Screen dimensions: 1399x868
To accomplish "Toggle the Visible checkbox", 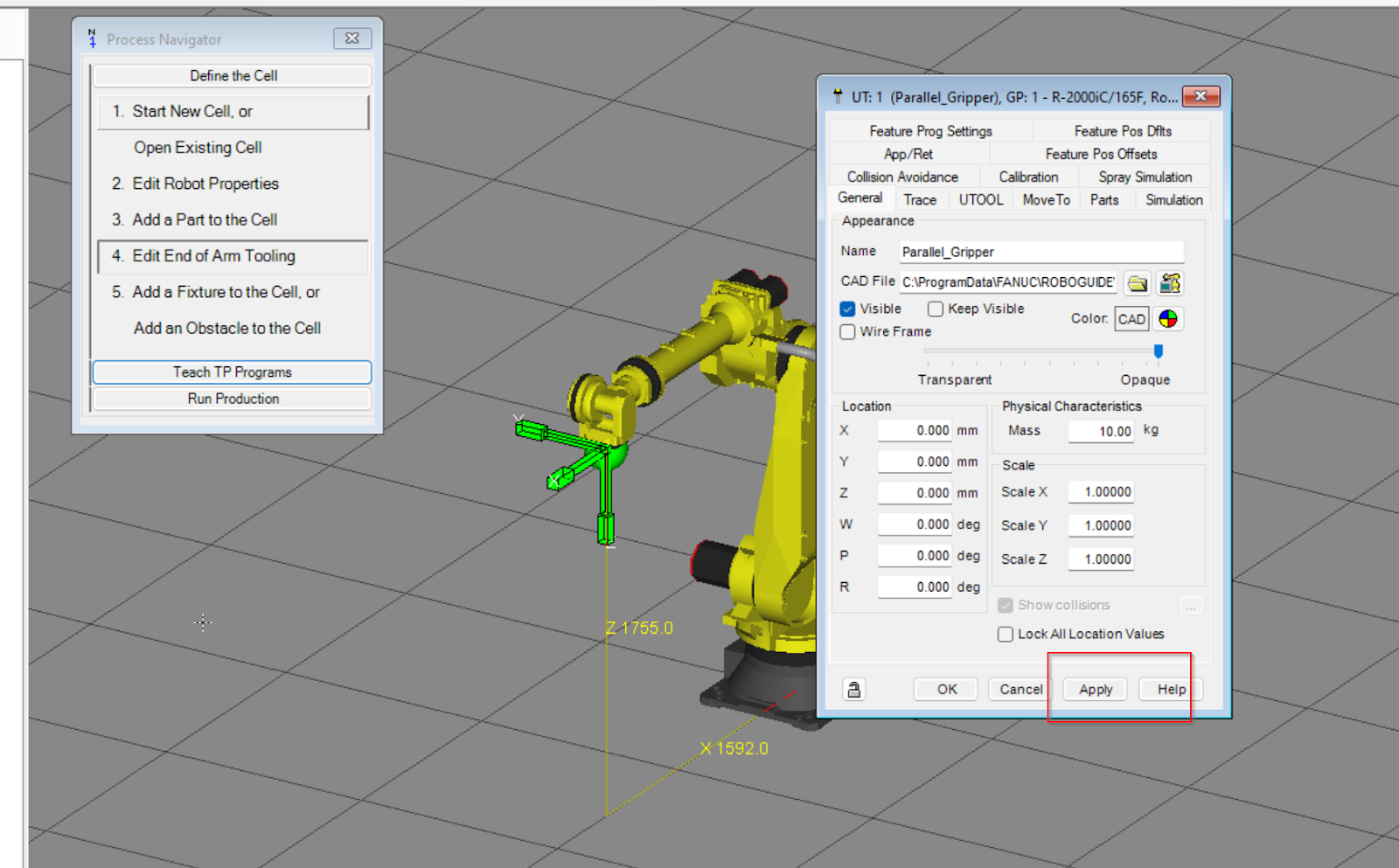I will 847,309.
